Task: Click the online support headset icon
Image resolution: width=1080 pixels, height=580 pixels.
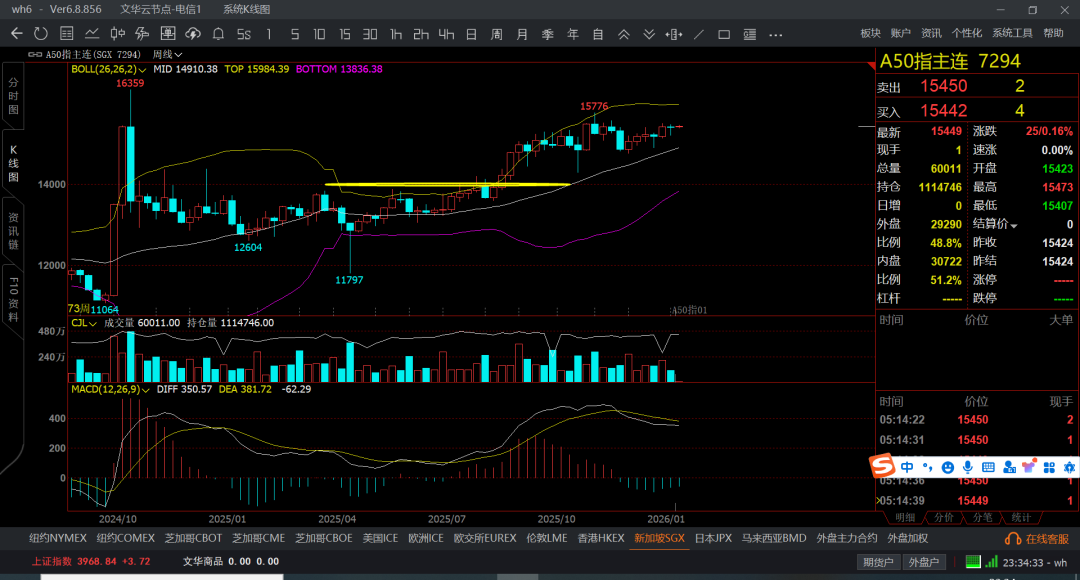Action: (x=1013, y=539)
